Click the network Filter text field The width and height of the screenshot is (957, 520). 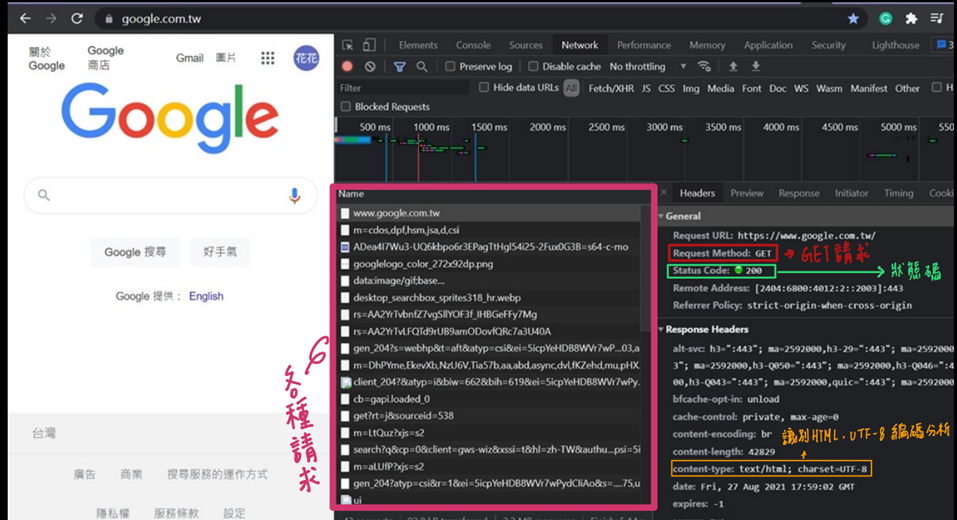[x=403, y=88]
